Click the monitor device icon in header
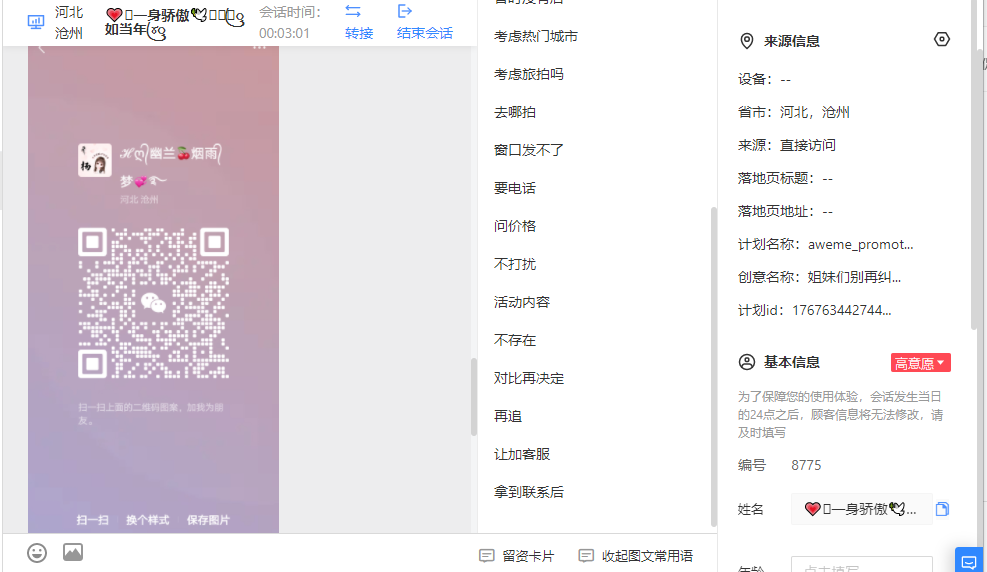This screenshot has height=572, width=987. pyautogui.click(x=36, y=22)
